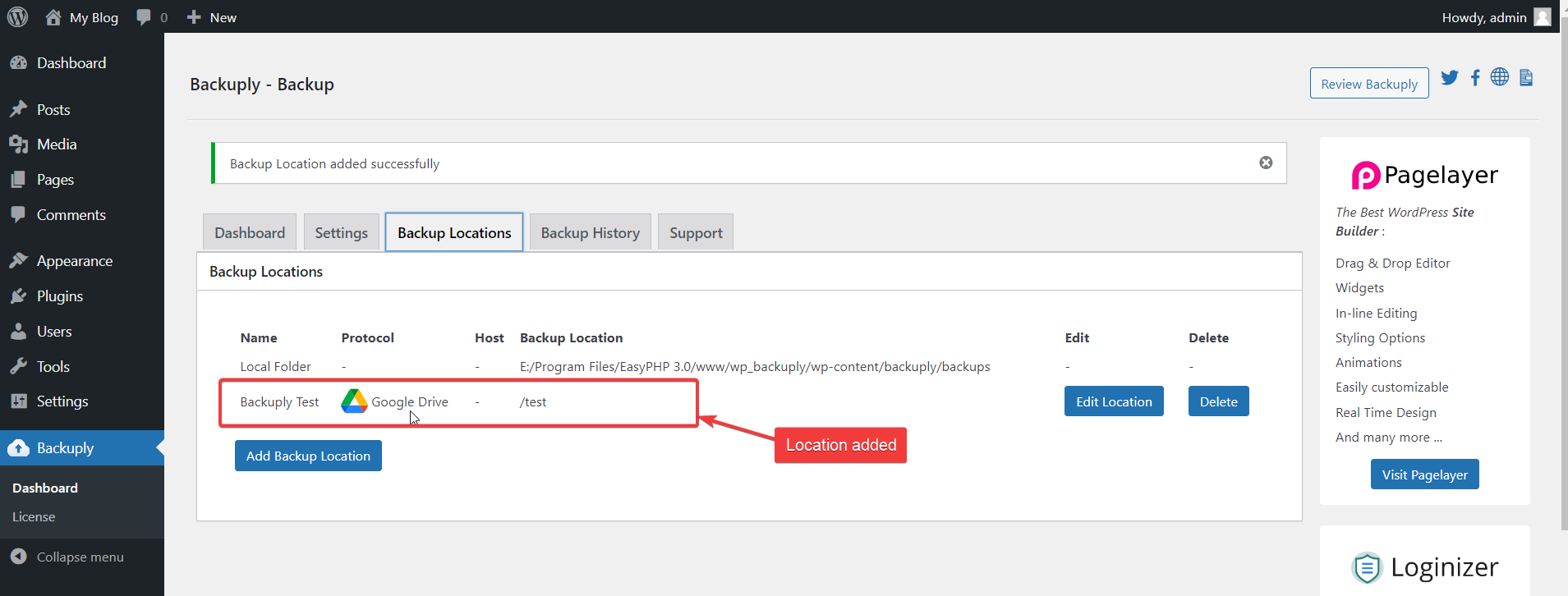Click the Users icon in sidebar

pyautogui.click(x=18, y=332)
